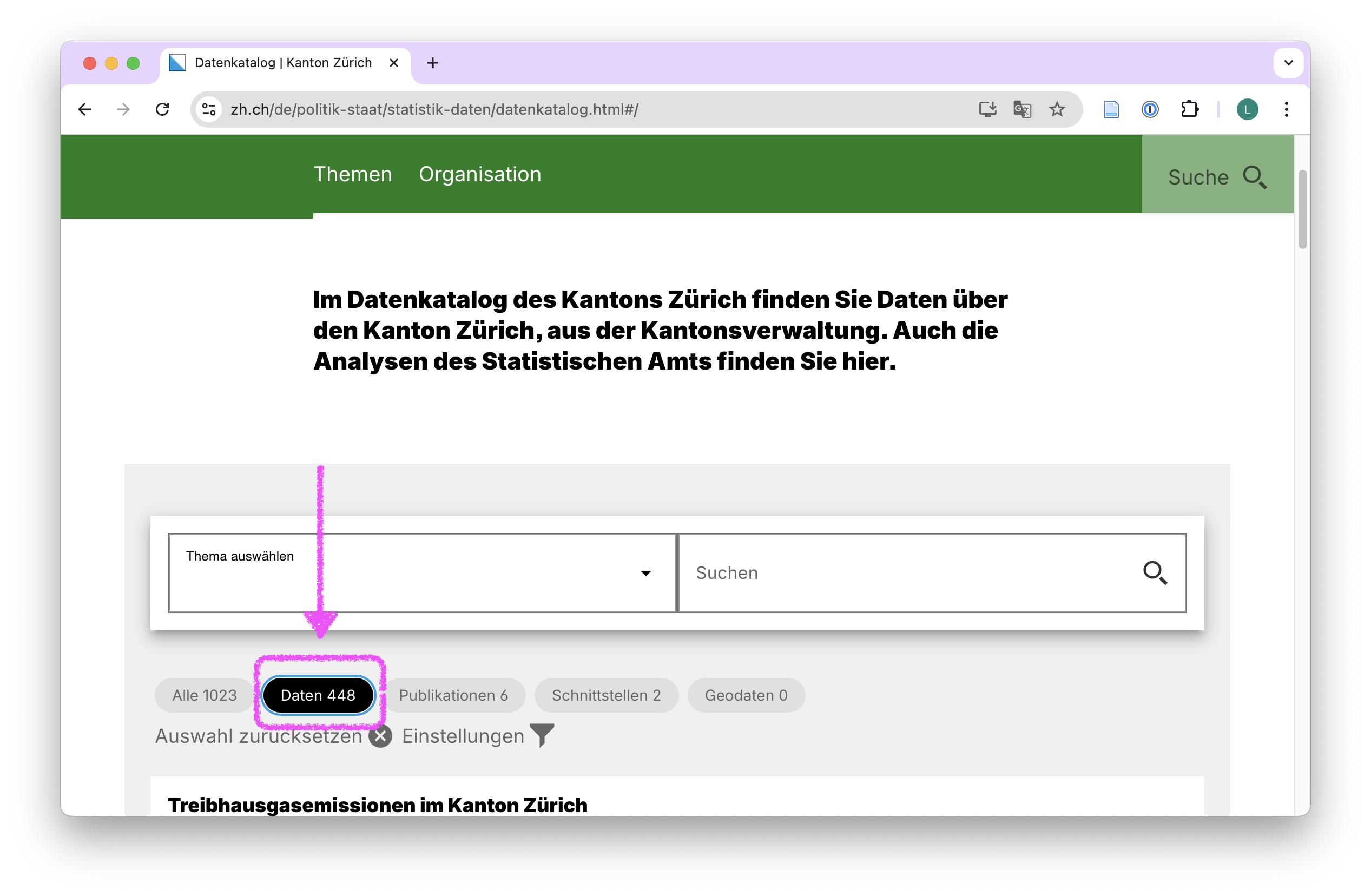This screenshot has width=1371, height=896.
Task: Open the Thema auswählen dropdown
Action: pyautogui.click(x=421, y=573)
